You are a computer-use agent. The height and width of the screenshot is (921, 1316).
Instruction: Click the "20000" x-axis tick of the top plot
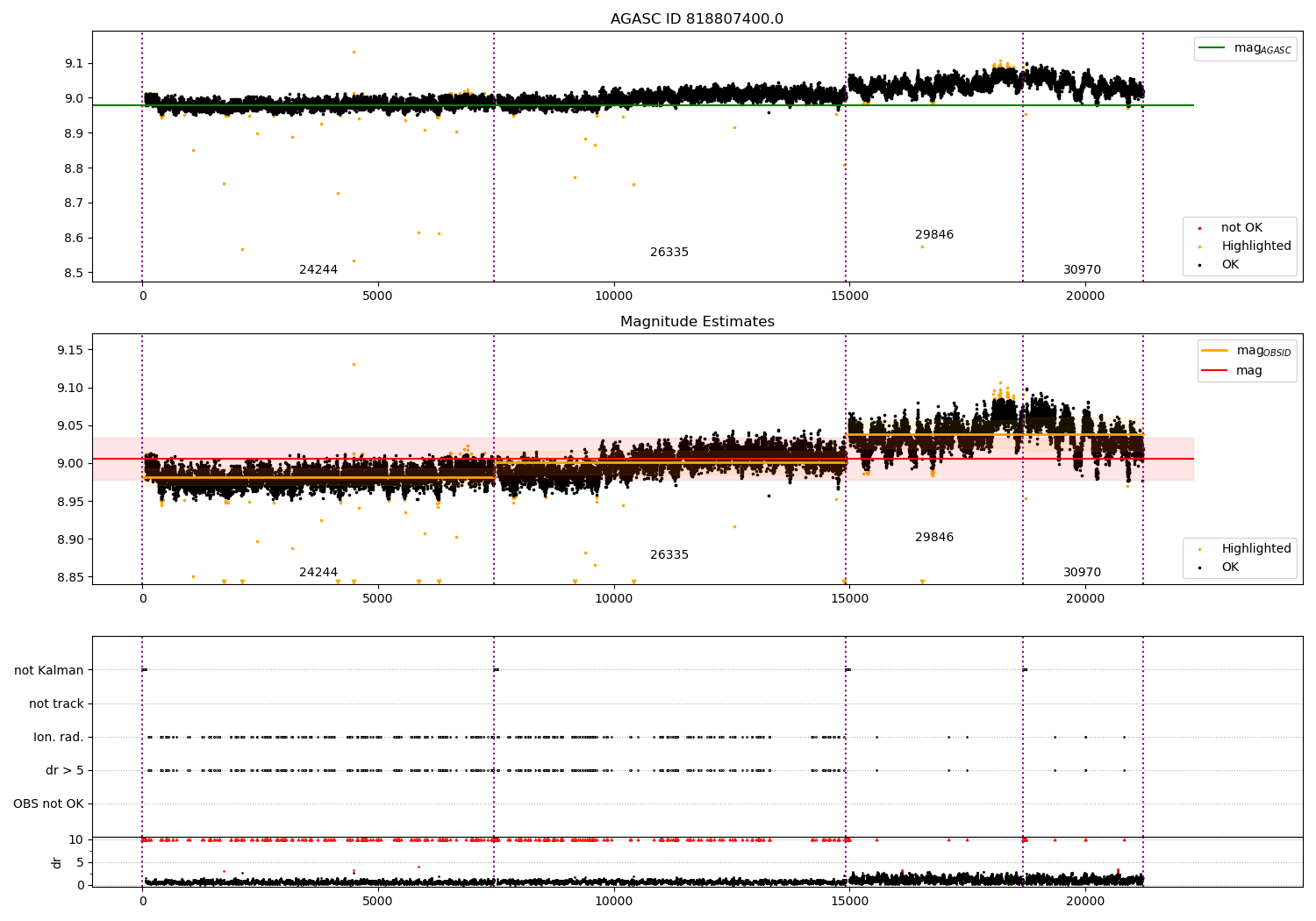[x=1085, y=296]
